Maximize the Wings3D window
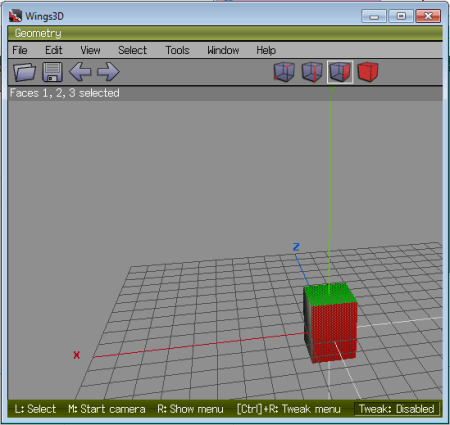The image size is (450, 425). point(401,16)
